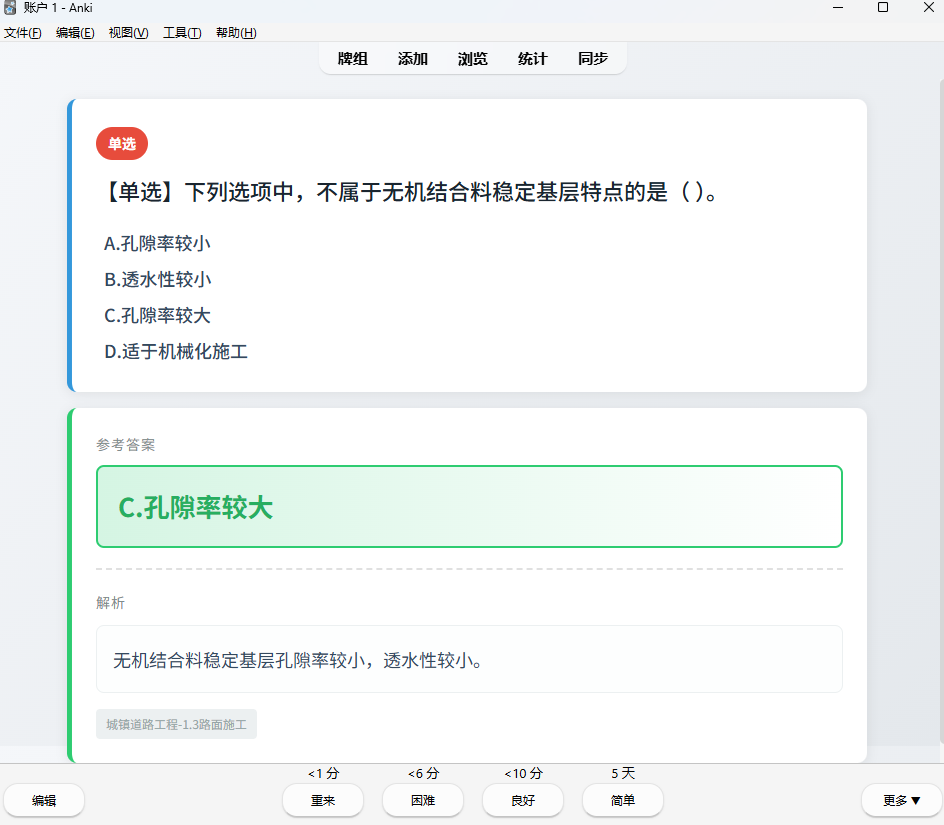944x825 pixels.
Task: Click the 5 天 interval label
Action: 623,773
